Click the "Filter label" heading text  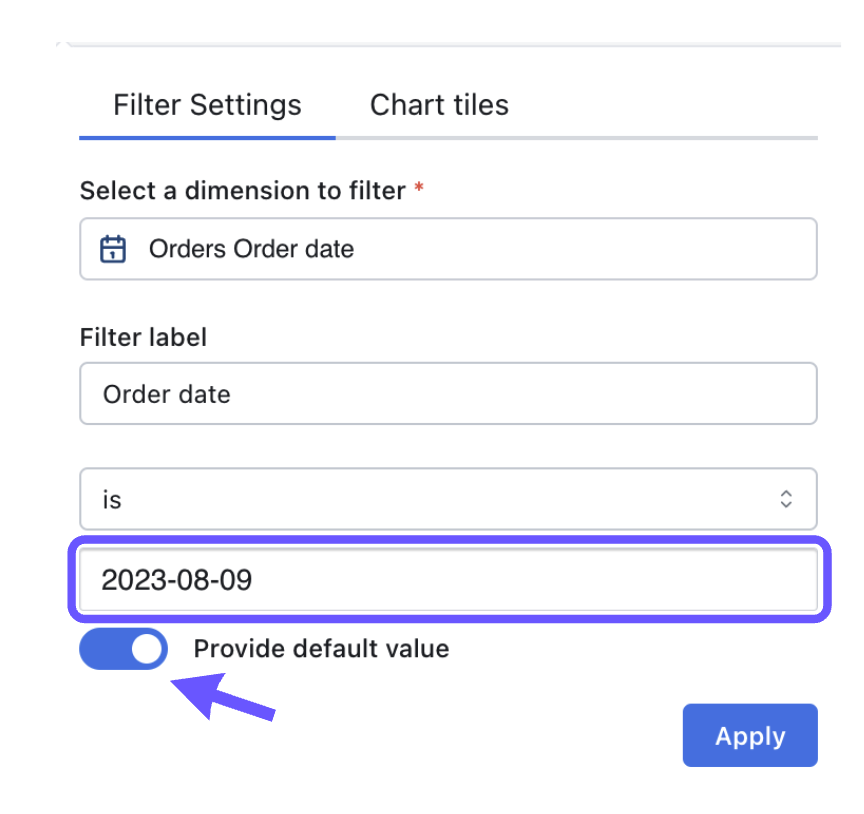[143, 337]
